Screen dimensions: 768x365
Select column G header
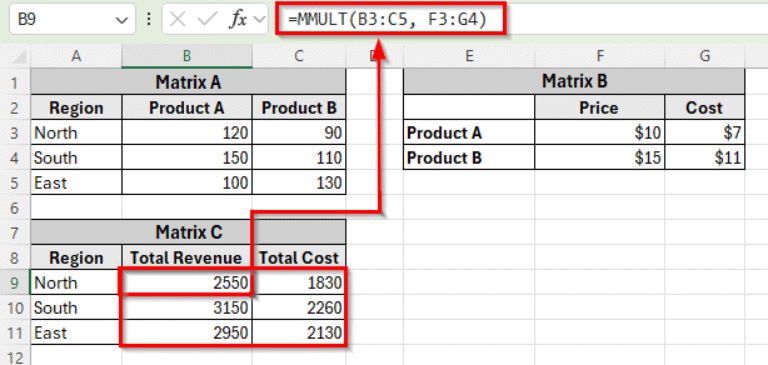tap(704, 57)
